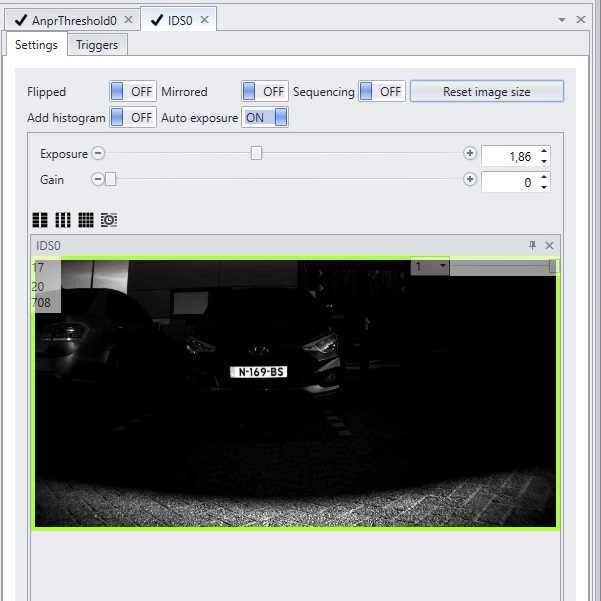The image size is (601, 601).
Task: Decrement exposure value with down arrow
Action: click(544, 161)
